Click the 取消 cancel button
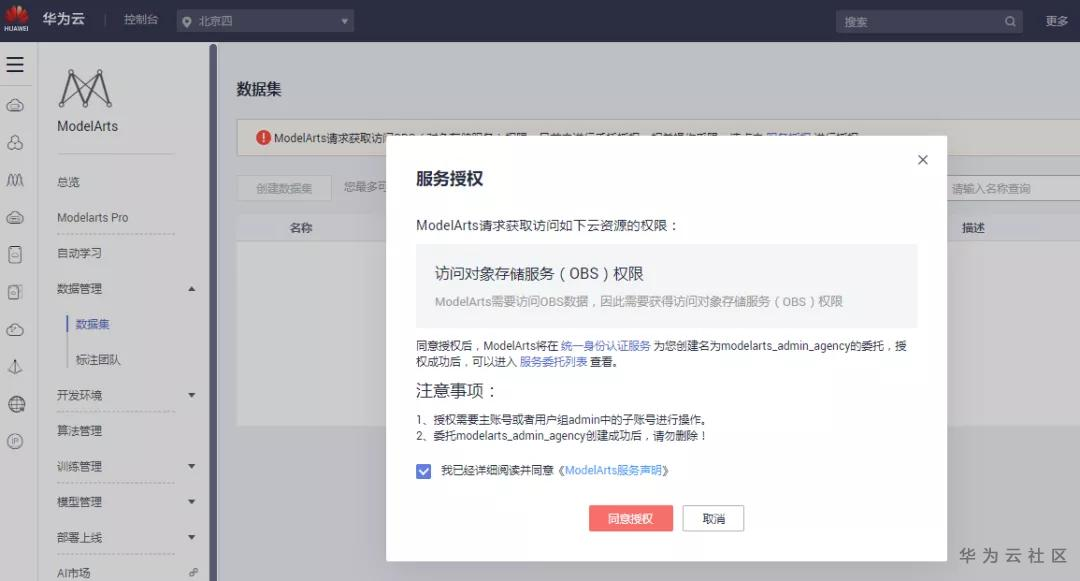1080x581 pixels. coord(712,518)
